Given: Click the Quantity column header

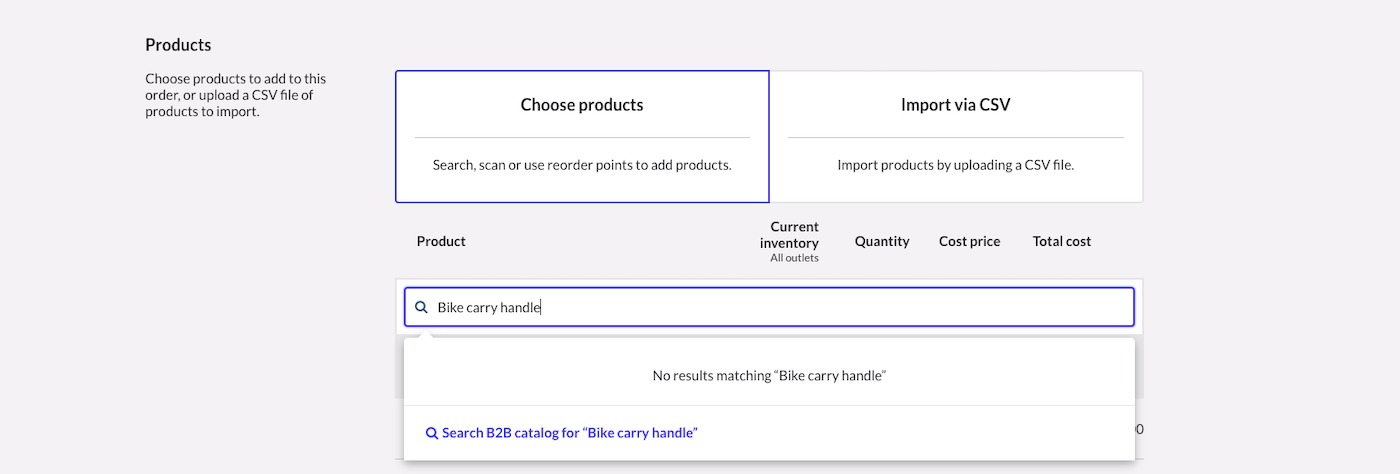Looking at the screenshot, I should coord(882,241).
